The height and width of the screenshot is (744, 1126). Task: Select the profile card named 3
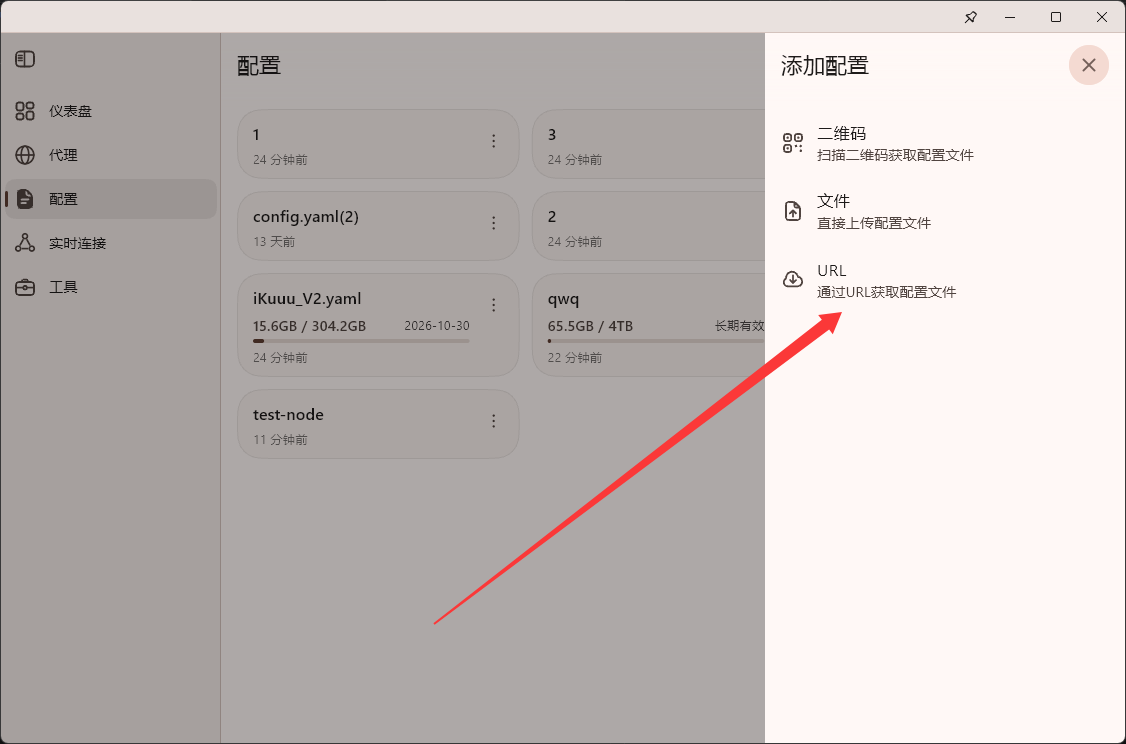pyautogui.click(x=648, y=144)
